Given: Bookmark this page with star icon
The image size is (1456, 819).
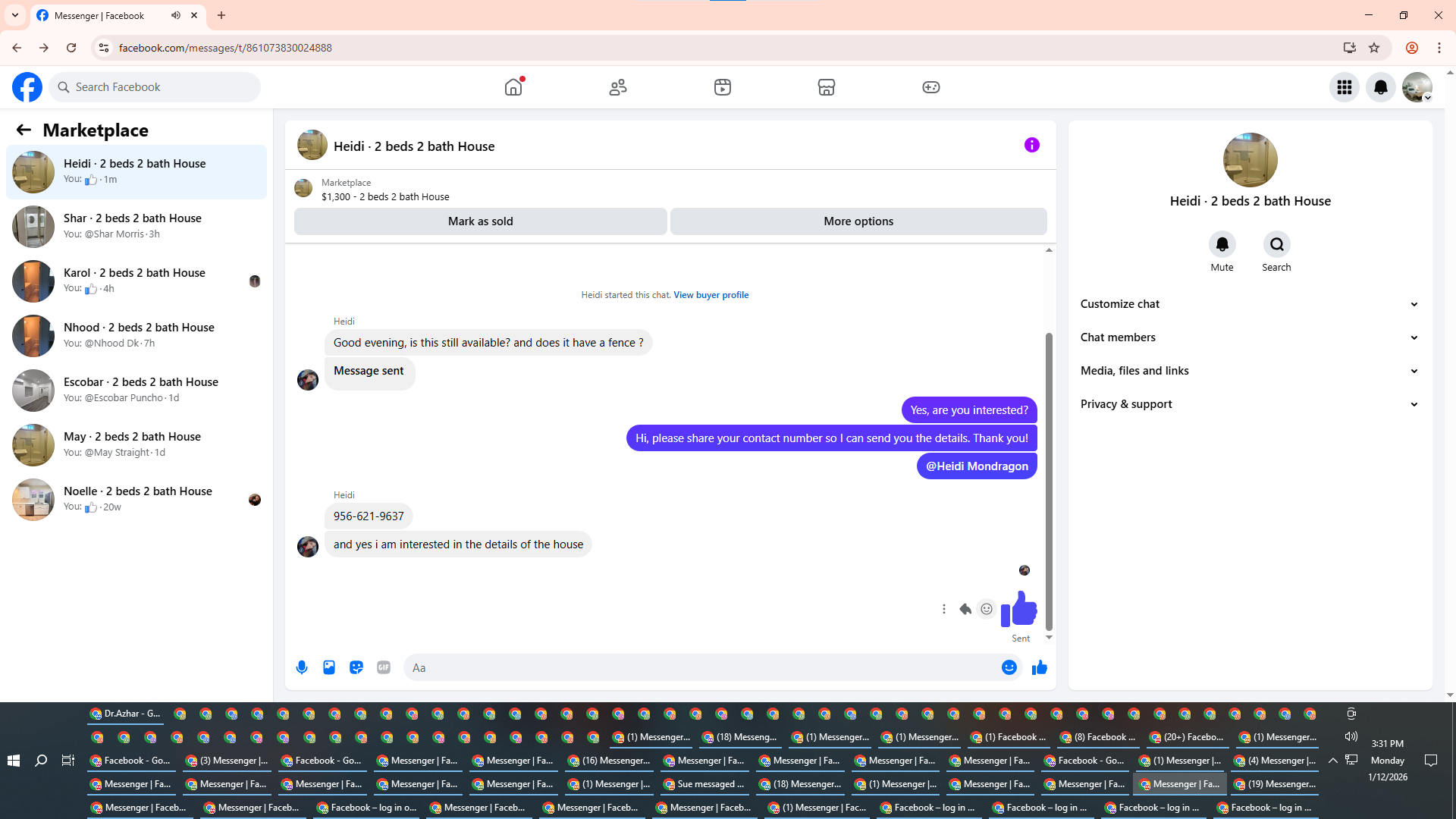Looking at the screenshot, I should [1374, 48].
